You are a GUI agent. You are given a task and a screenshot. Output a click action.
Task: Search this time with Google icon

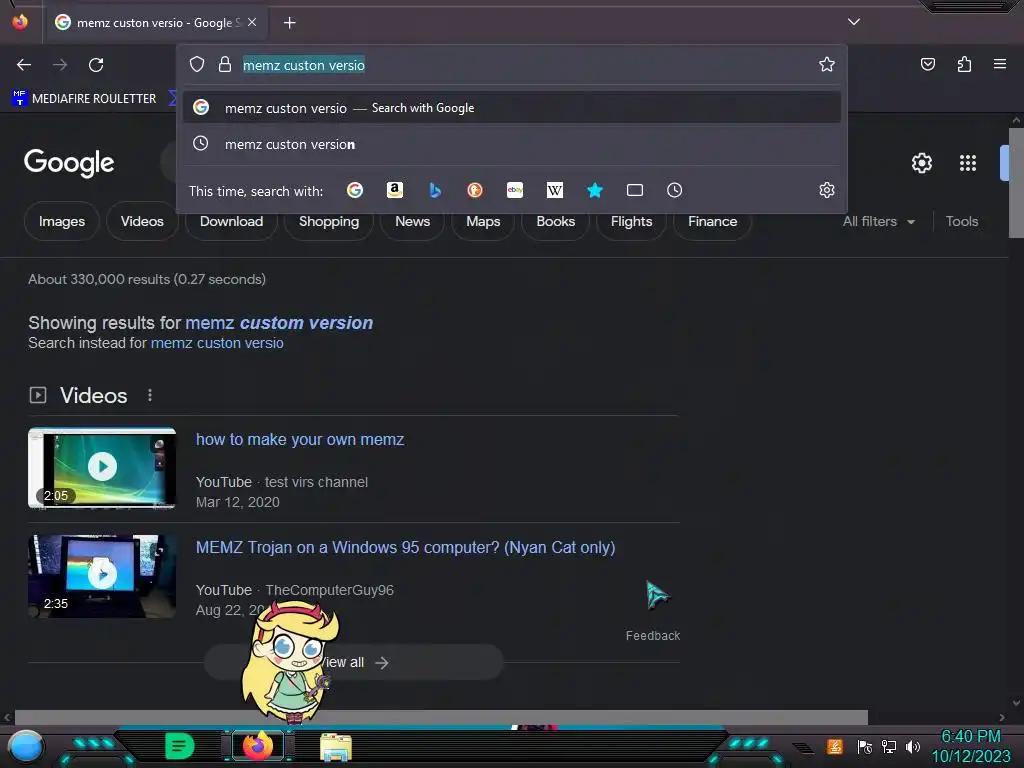[x=355, y=190]
